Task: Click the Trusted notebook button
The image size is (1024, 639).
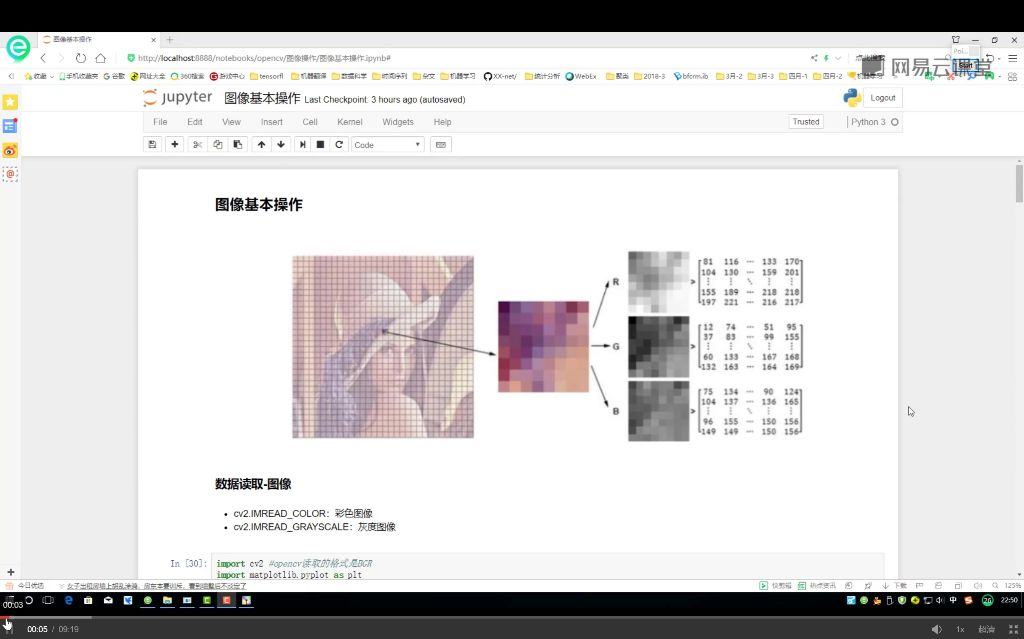Action: [806, 122]
